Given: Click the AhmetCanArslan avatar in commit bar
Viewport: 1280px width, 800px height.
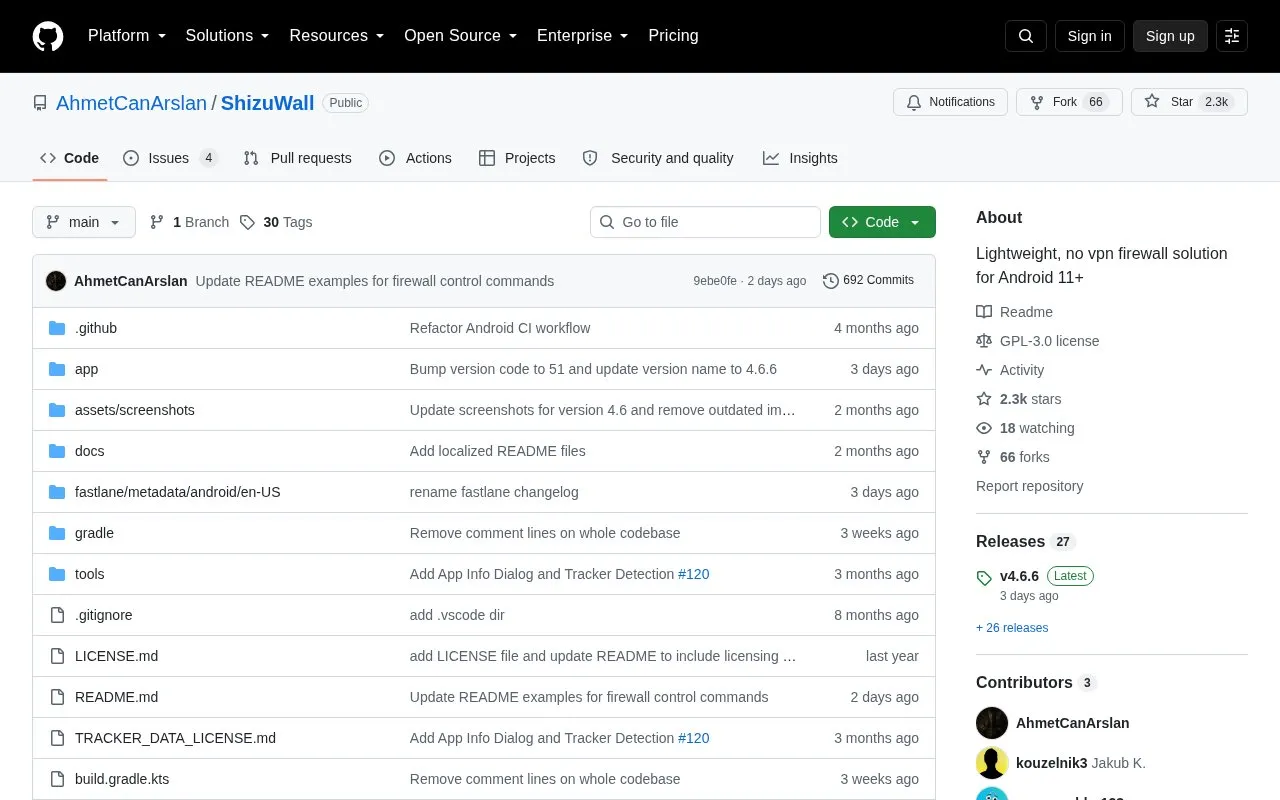Looking at the screenshot, I should point(56,281).
